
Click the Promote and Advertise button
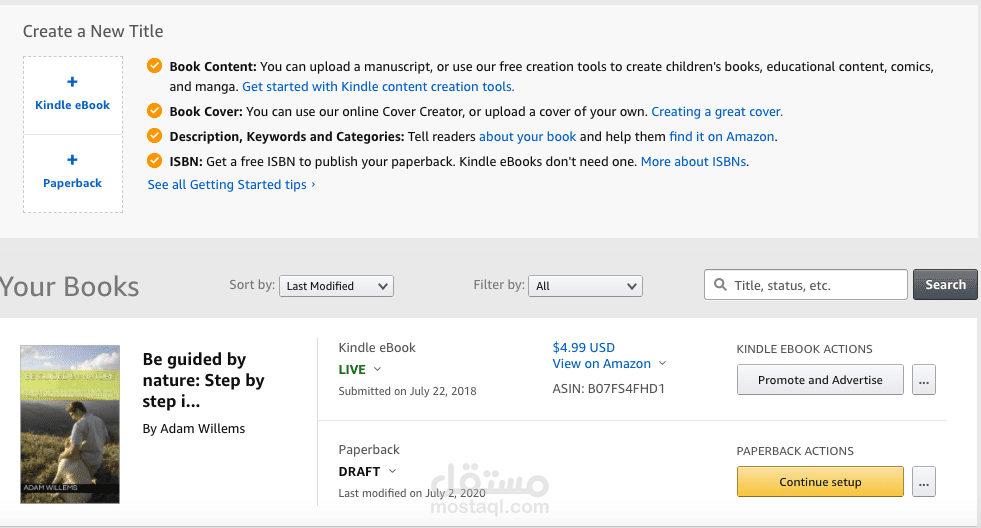pos(820,380)
